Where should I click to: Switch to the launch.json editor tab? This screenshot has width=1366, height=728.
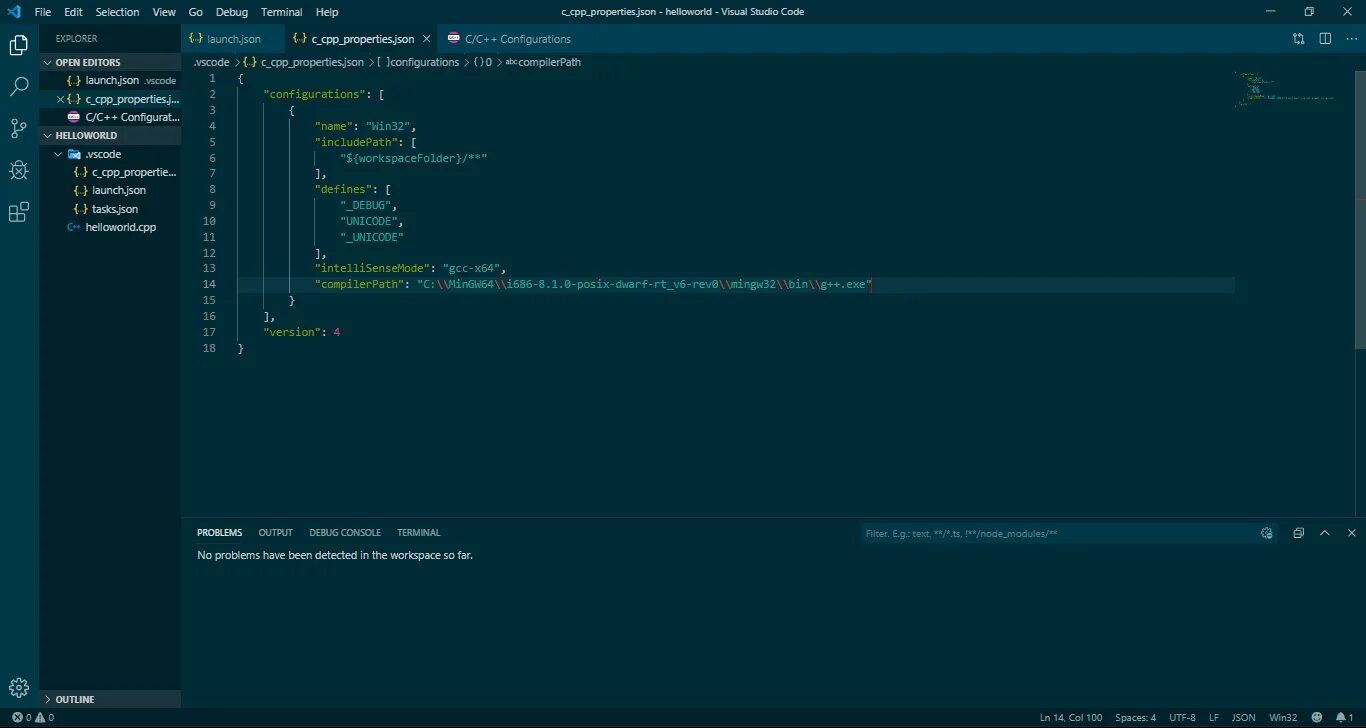(233, 39)
